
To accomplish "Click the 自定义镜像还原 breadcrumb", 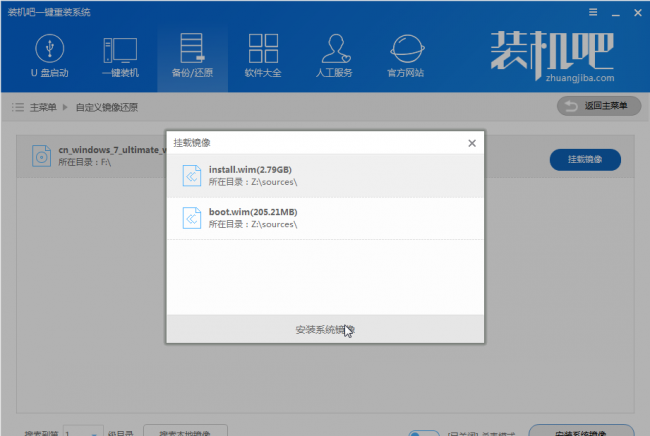I will (x=107, y=107).
